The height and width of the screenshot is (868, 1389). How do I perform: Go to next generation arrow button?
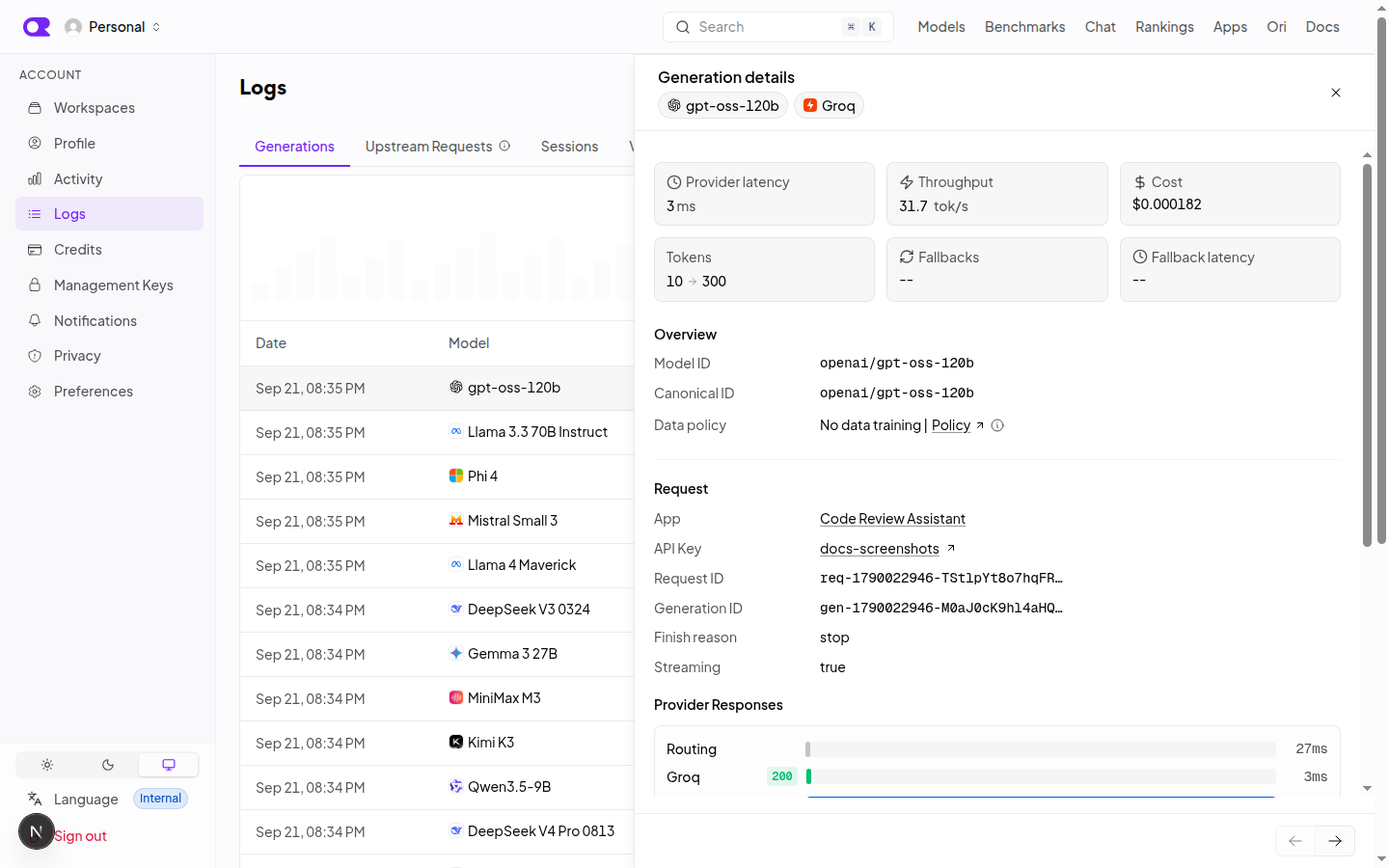coord(1335,841)
